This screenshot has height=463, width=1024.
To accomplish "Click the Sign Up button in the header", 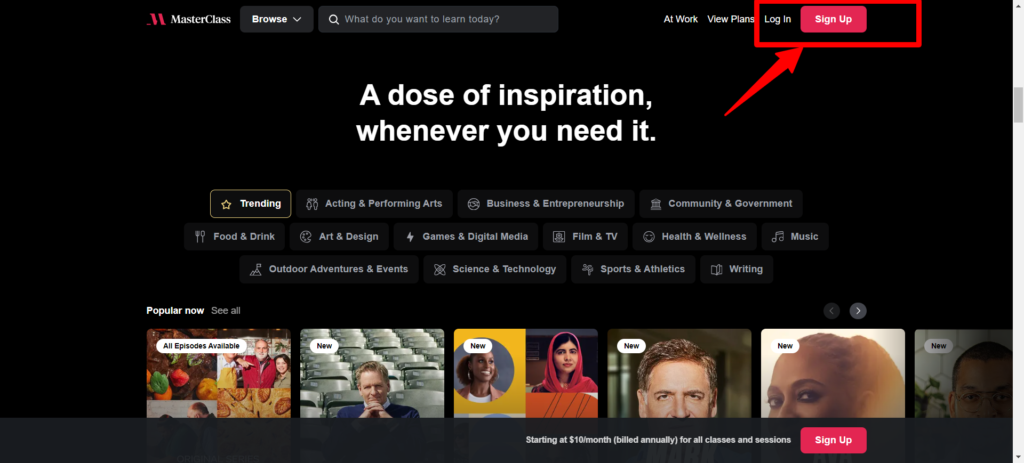I will coord(833,20).
